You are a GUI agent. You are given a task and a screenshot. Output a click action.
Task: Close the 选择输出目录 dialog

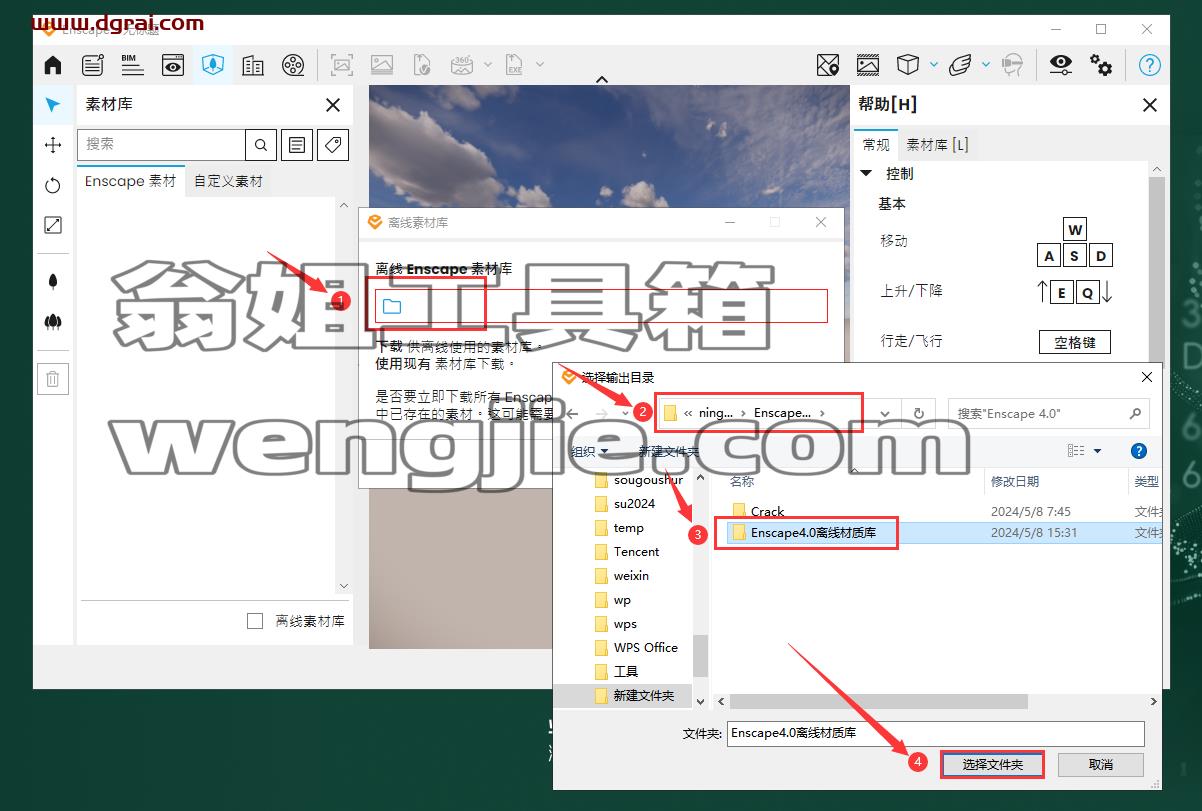tap(1146, 377)
